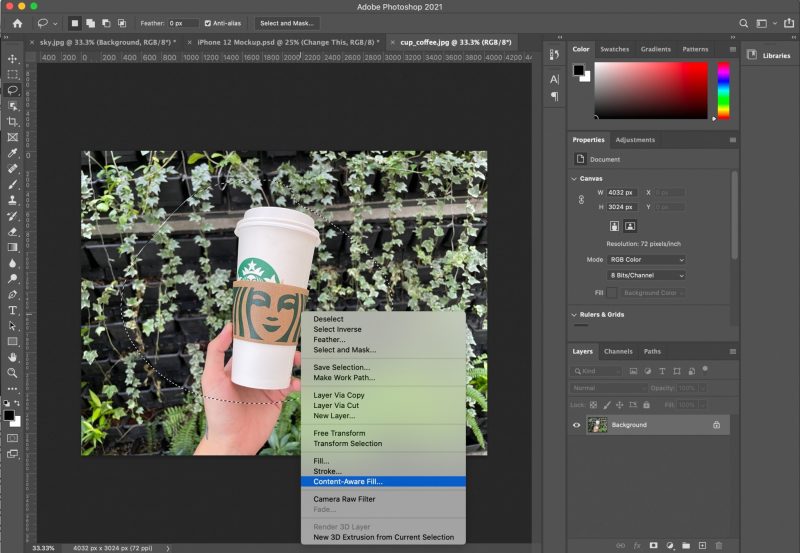Open the Adjustments tab

pyautogui.click(x=635, y=140)
